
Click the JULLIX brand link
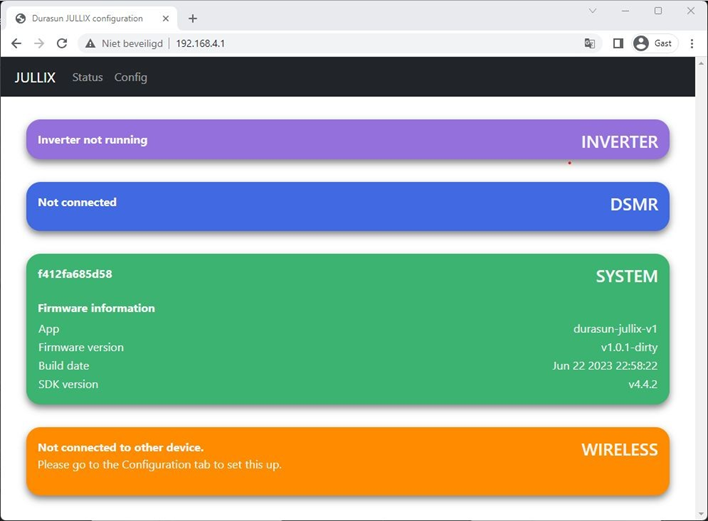(35, 77)
